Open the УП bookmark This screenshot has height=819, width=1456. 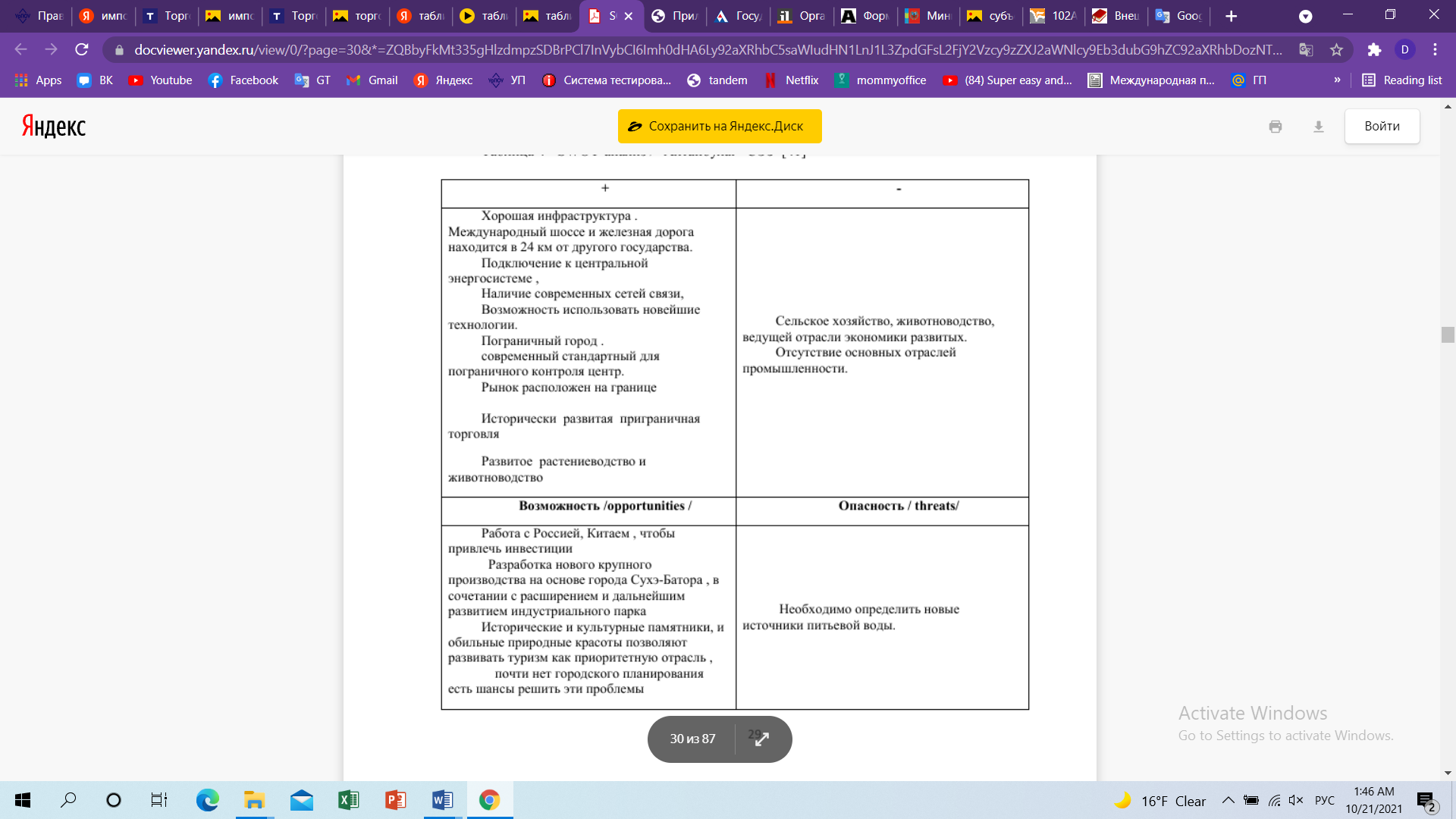point(507,80)
